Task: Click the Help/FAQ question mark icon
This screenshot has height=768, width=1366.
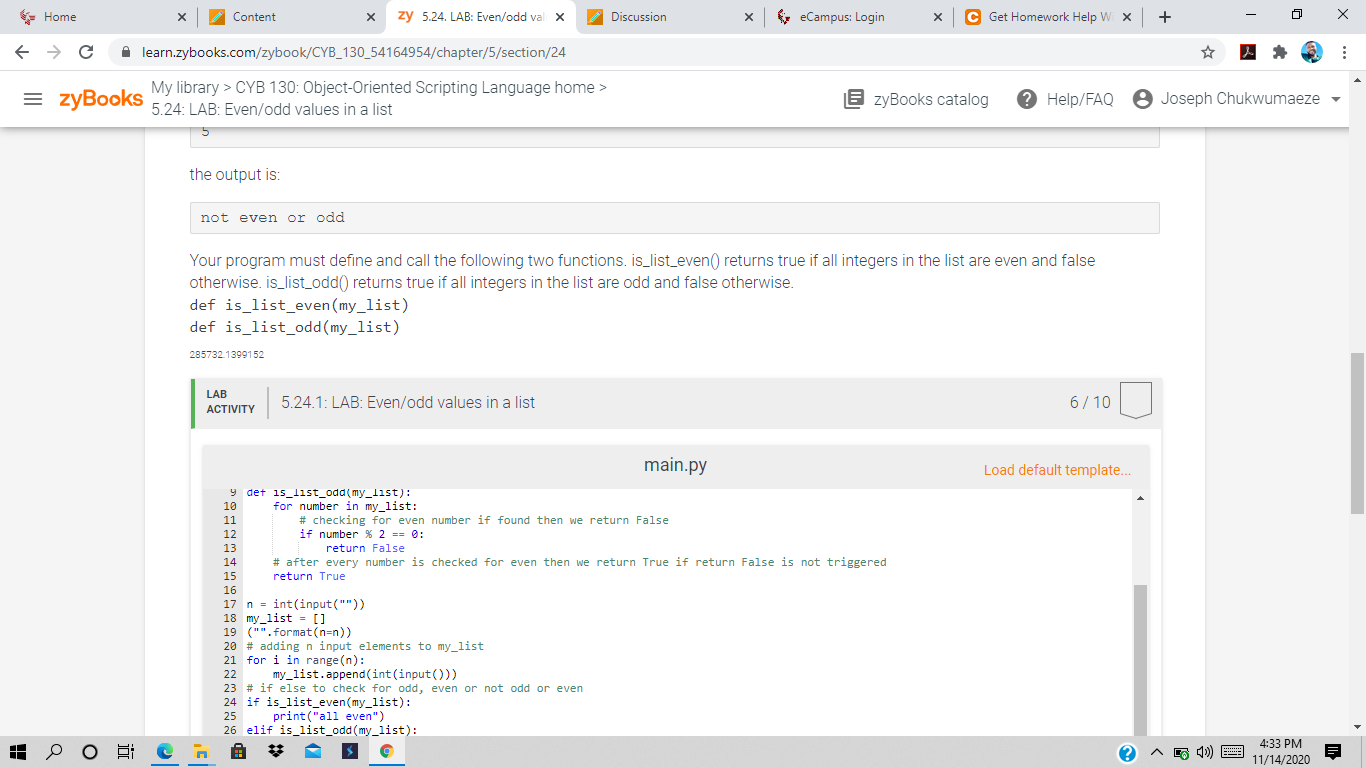Action: click(1026, 99)
